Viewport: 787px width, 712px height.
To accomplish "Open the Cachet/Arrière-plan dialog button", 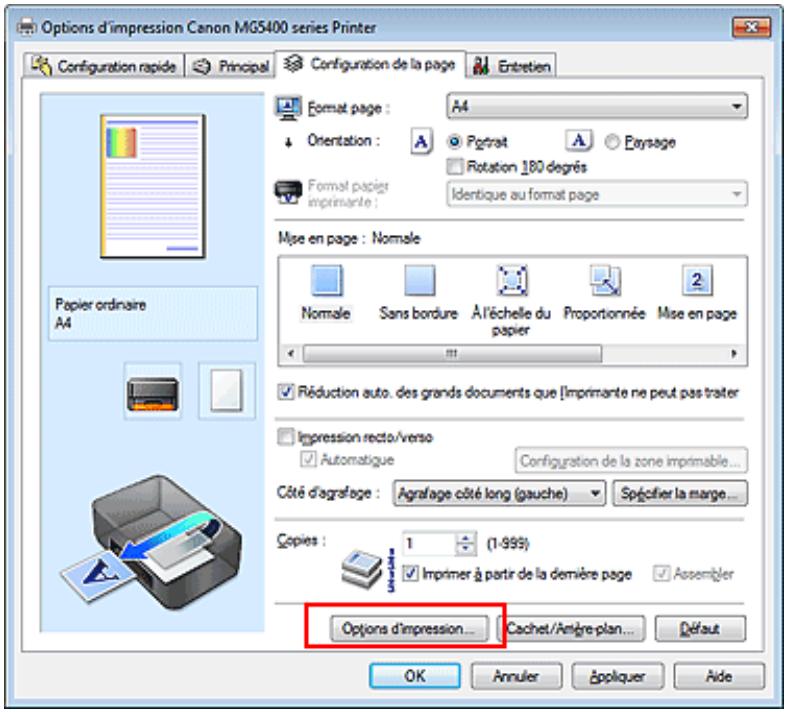I will pos(571,629).
